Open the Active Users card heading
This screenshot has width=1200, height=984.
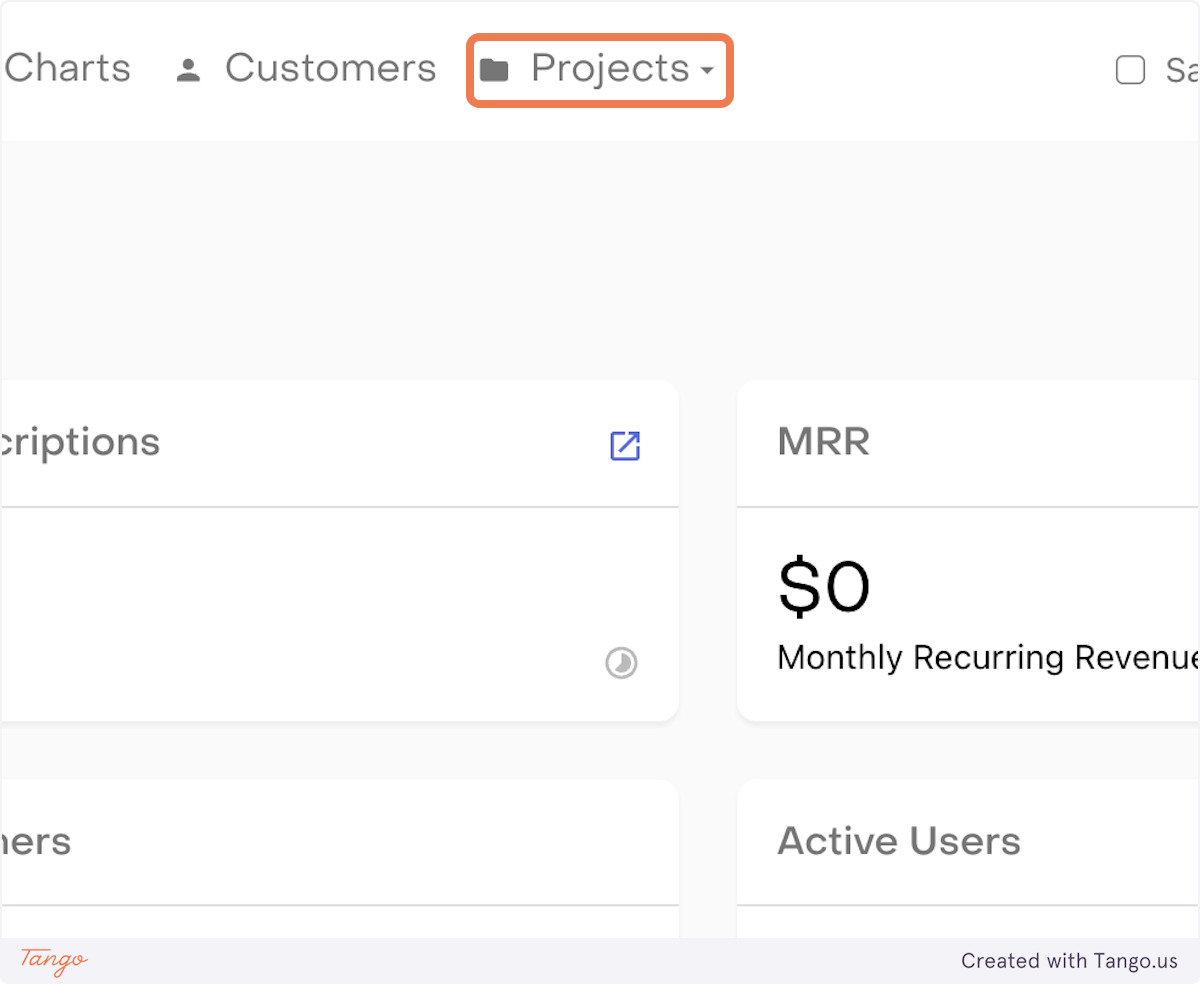(899, 841)
